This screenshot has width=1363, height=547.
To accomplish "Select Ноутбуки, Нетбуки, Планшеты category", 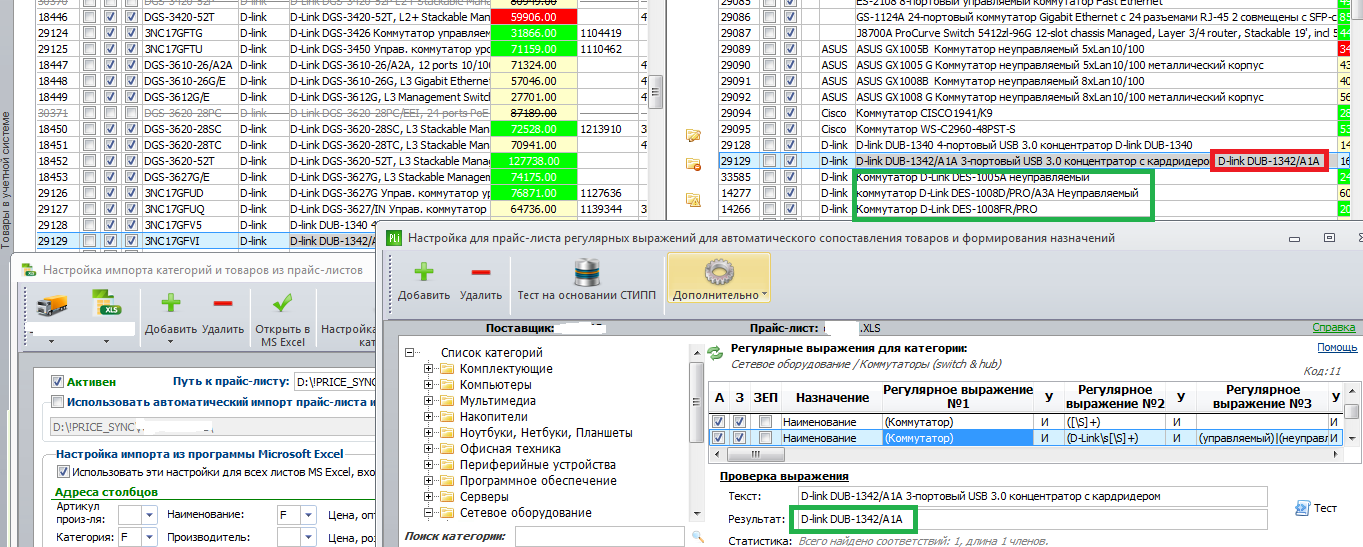I will [x=546, y=433].
